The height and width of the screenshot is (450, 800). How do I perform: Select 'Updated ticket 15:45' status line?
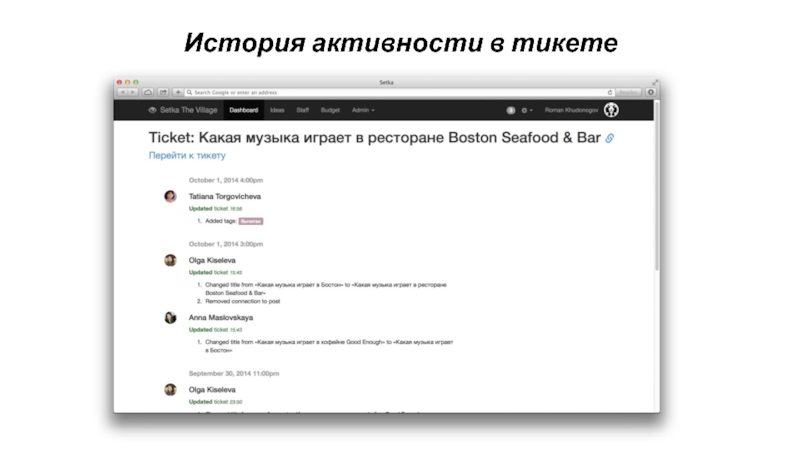[215, 272]
